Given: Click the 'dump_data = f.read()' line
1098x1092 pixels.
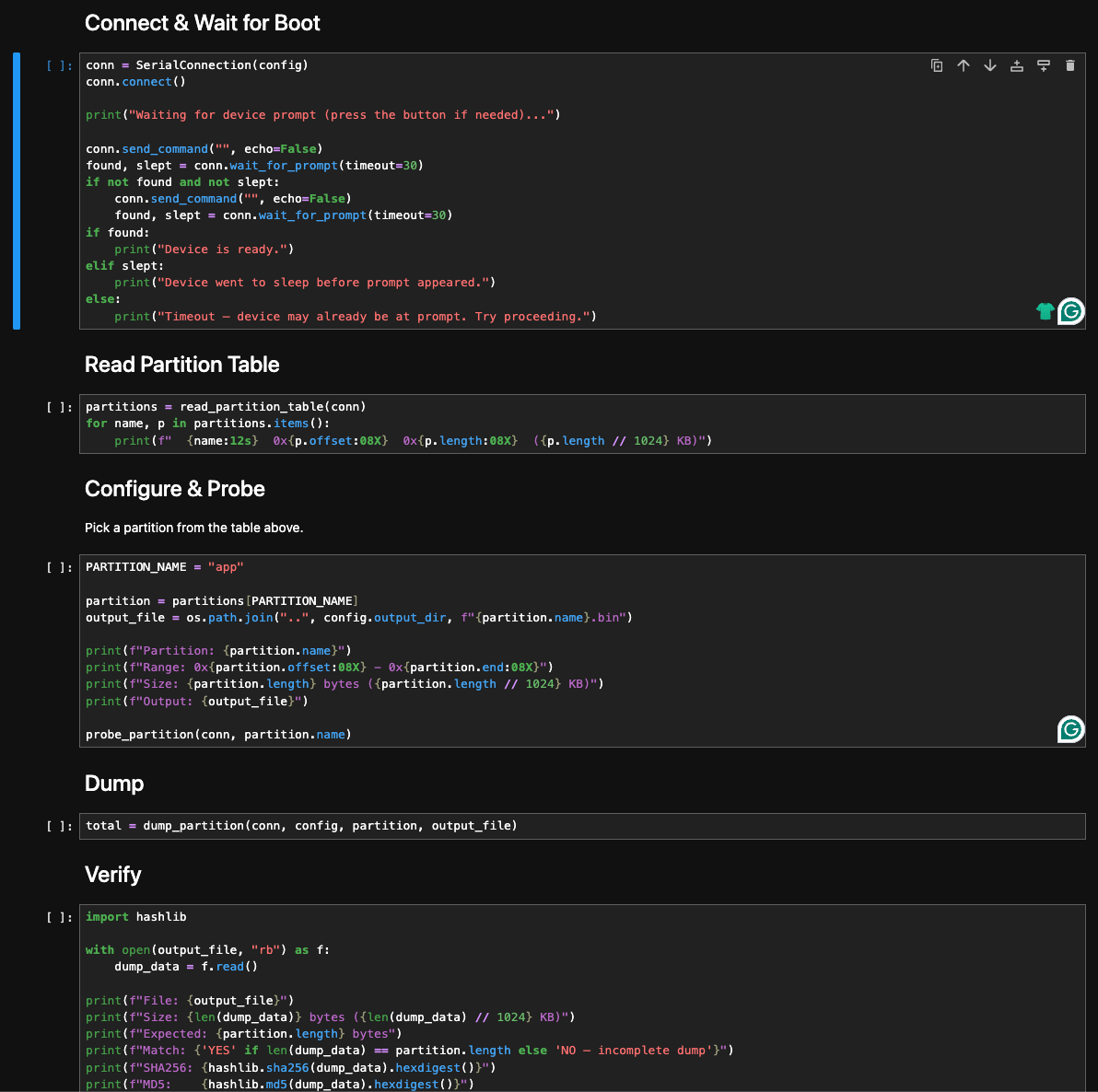Looking at the screenshot, I should pos(186,967).
